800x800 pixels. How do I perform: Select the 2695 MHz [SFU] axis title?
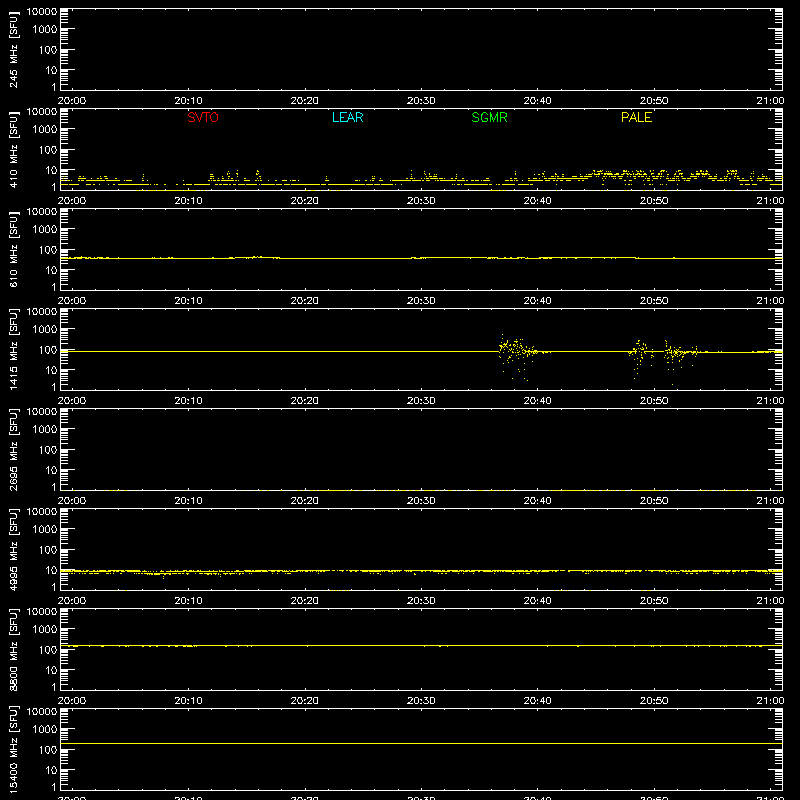[x=13, y=449]
